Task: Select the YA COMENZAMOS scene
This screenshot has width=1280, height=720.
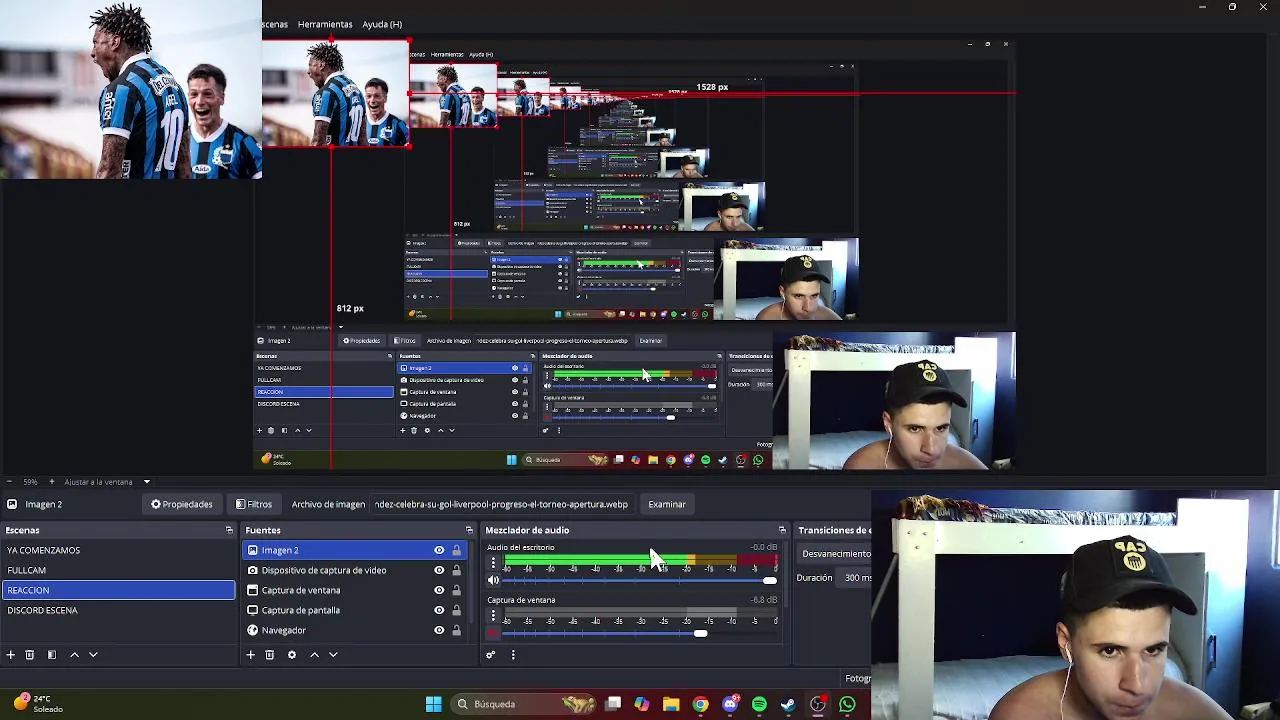Action: [x=118, y=550]
